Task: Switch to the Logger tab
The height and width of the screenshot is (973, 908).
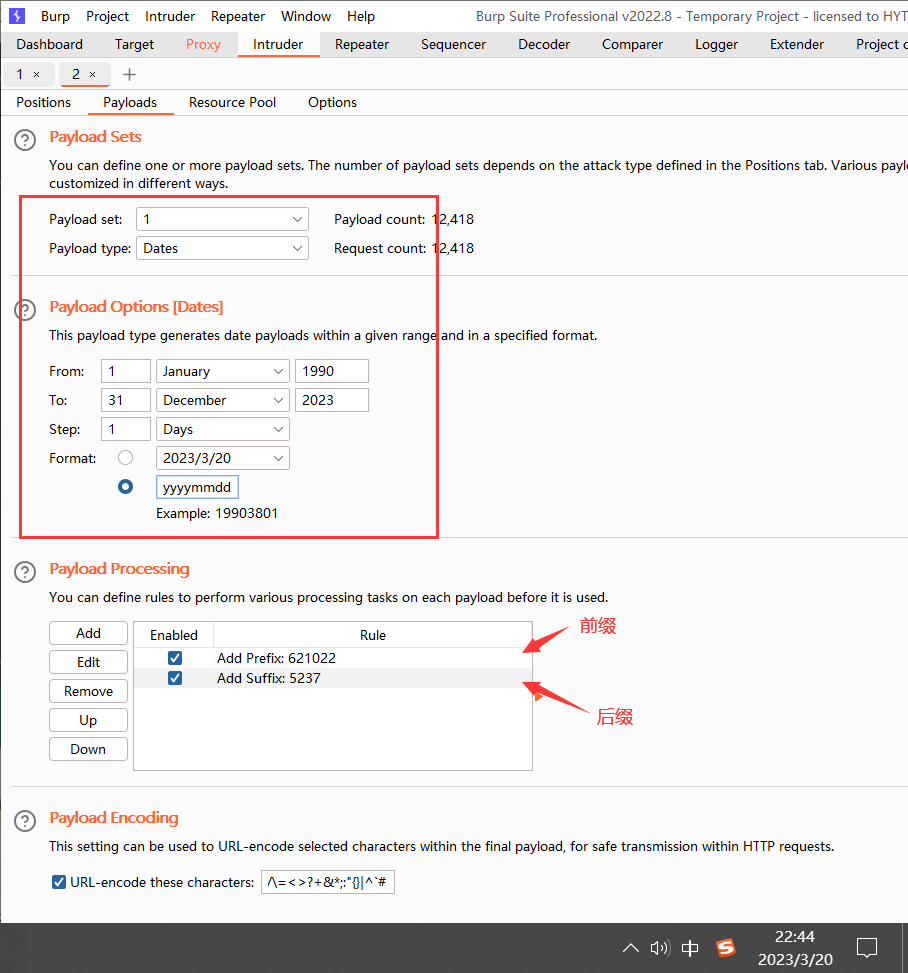Action: 717,45
